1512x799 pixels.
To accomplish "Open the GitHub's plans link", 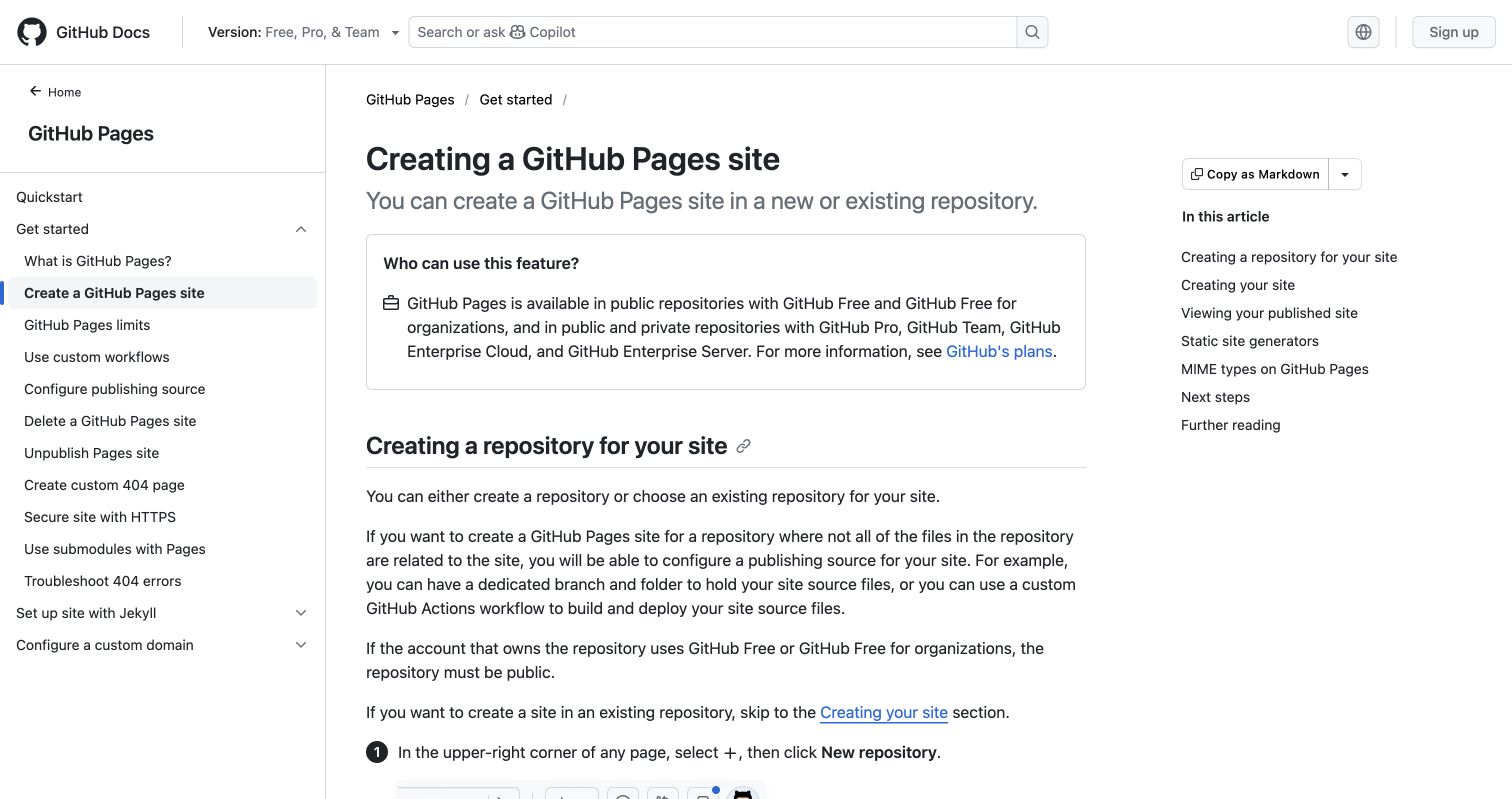I will coord(999,351).
